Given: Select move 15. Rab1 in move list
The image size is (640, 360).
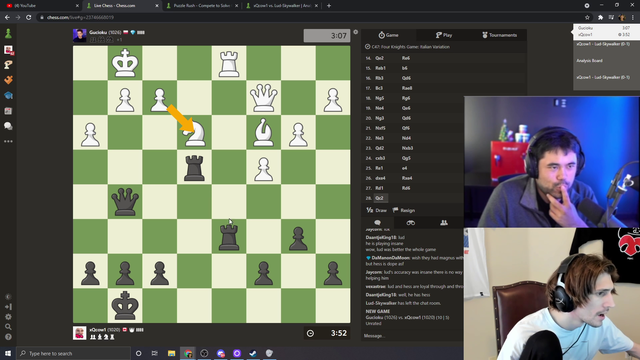Looking at the screenshot, I should 380,68.
